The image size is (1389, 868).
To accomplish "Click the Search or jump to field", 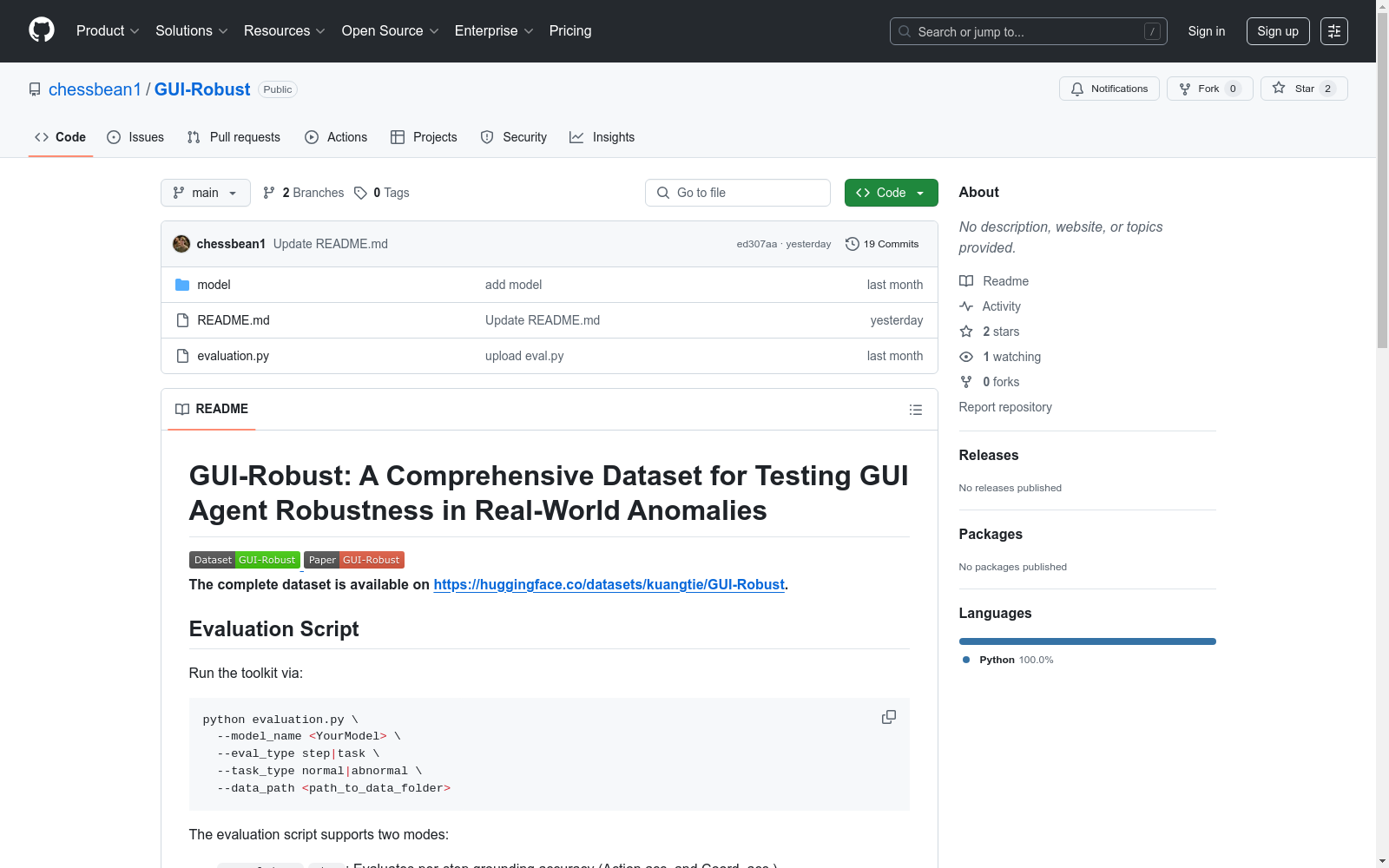I will click(x=1029, y=31).
